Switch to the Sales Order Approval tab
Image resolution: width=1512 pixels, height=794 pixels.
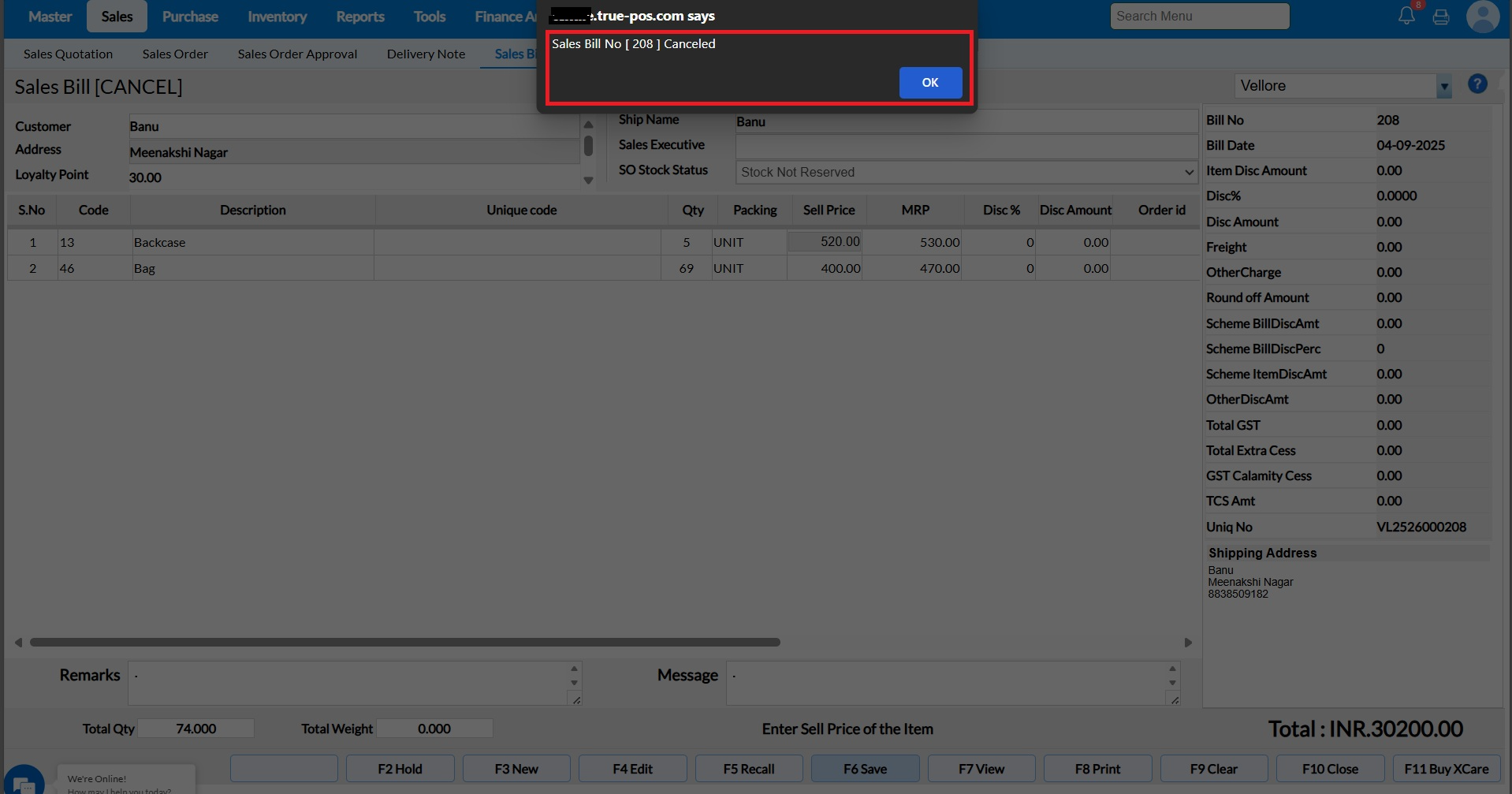(x=297, y=54)
